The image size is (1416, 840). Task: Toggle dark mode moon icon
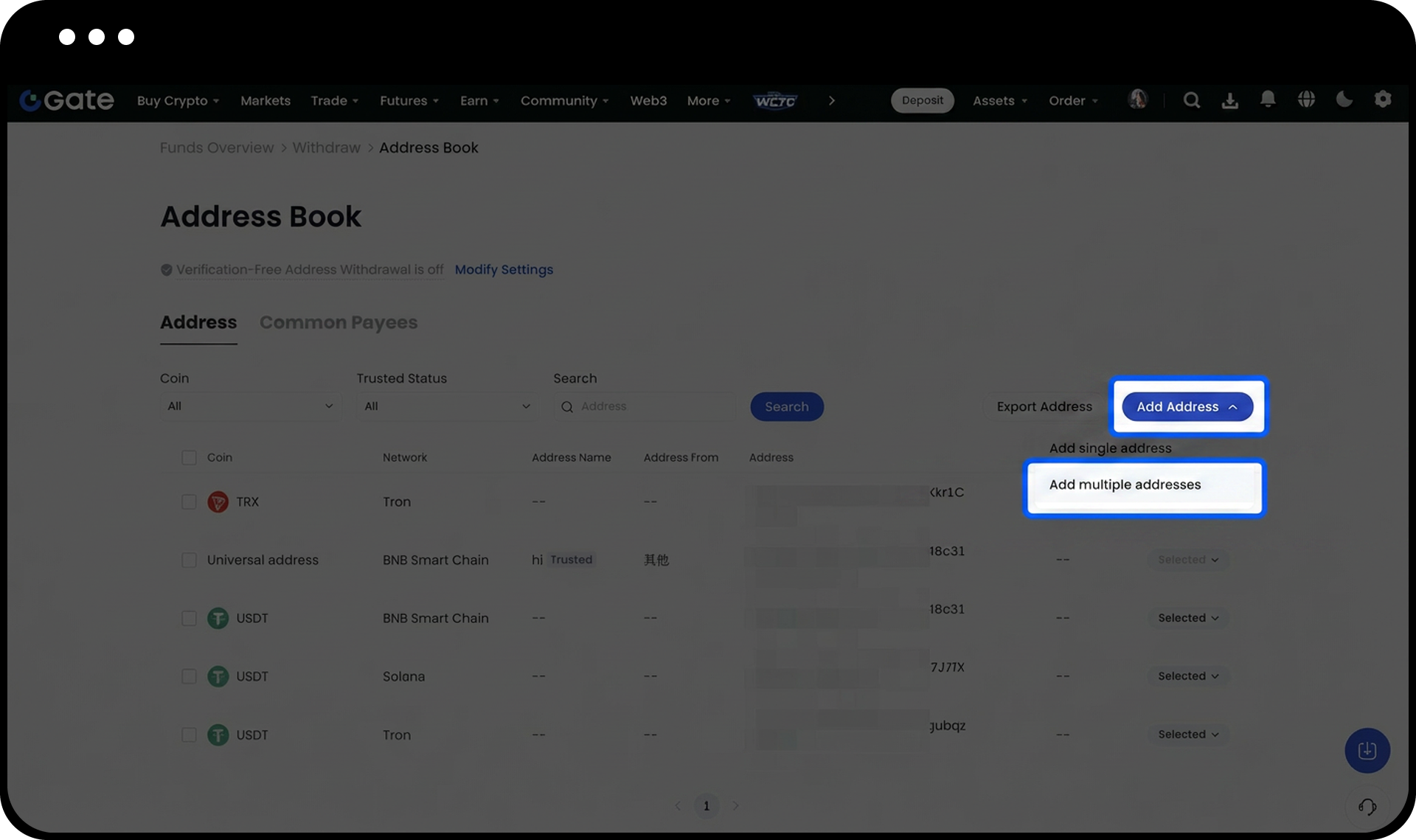[1344, 100]
